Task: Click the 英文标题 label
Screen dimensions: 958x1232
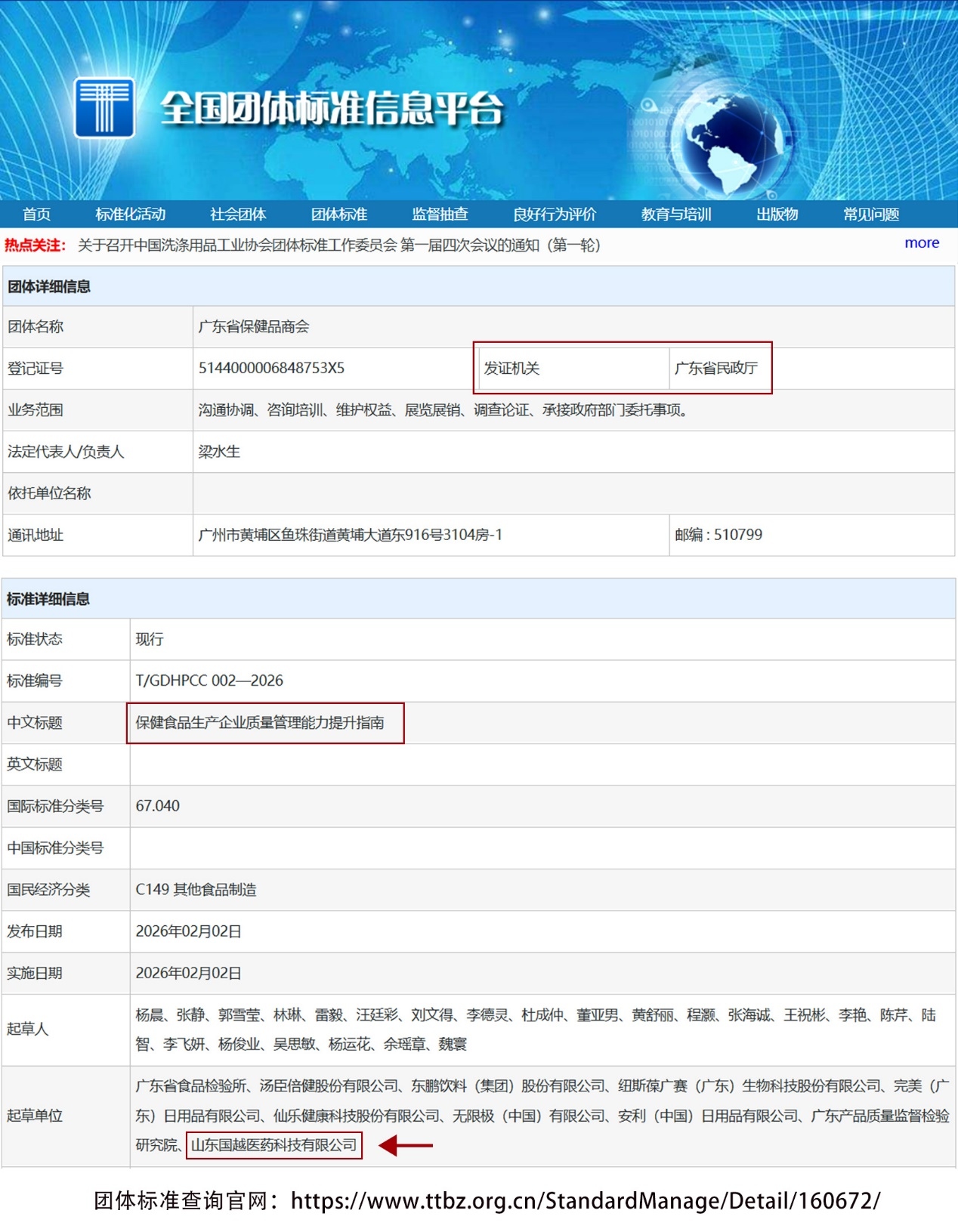Action: (x=35, y=764)
